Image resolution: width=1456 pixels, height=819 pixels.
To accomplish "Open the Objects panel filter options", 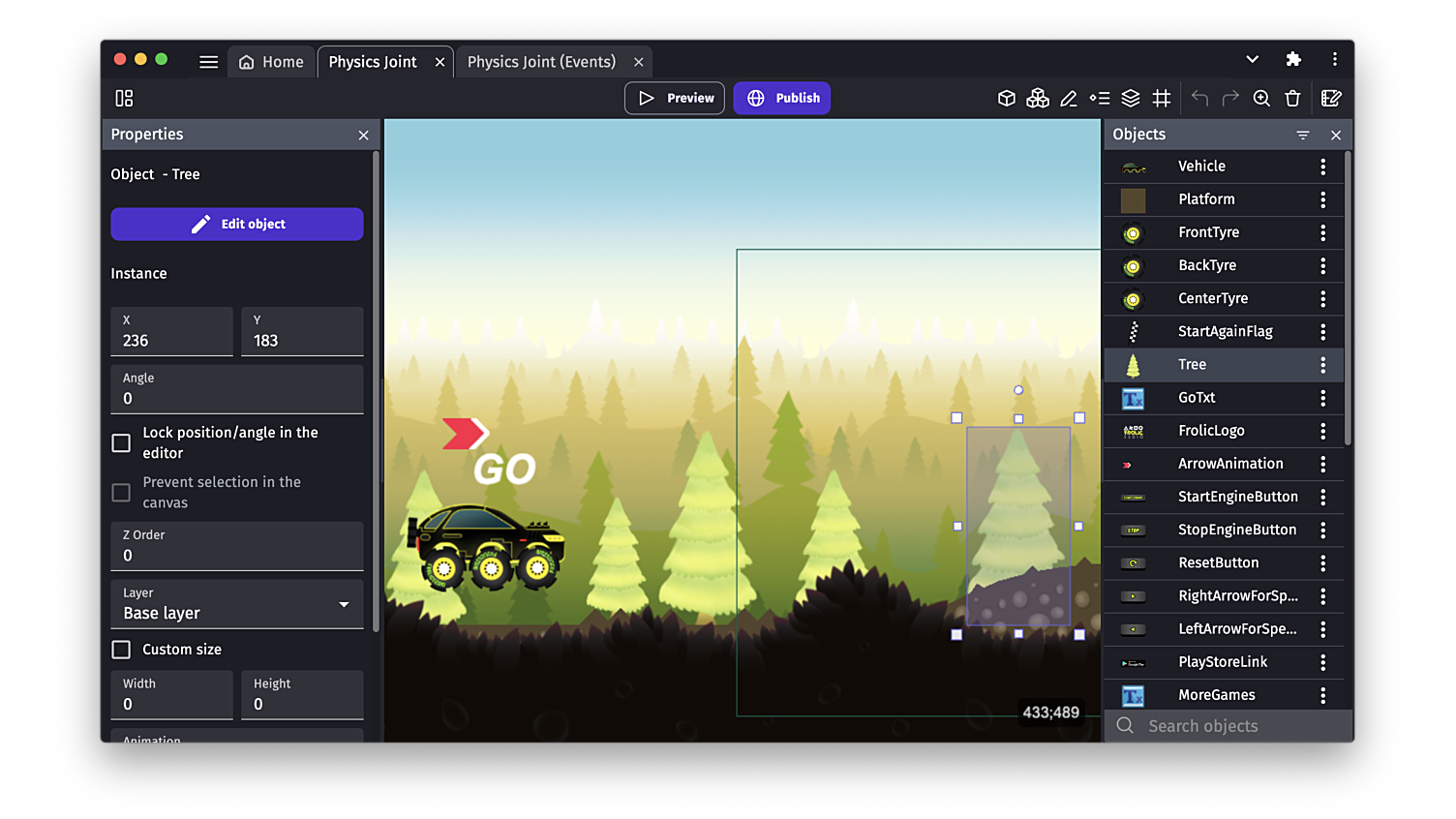I will (x=1302, y=135).
